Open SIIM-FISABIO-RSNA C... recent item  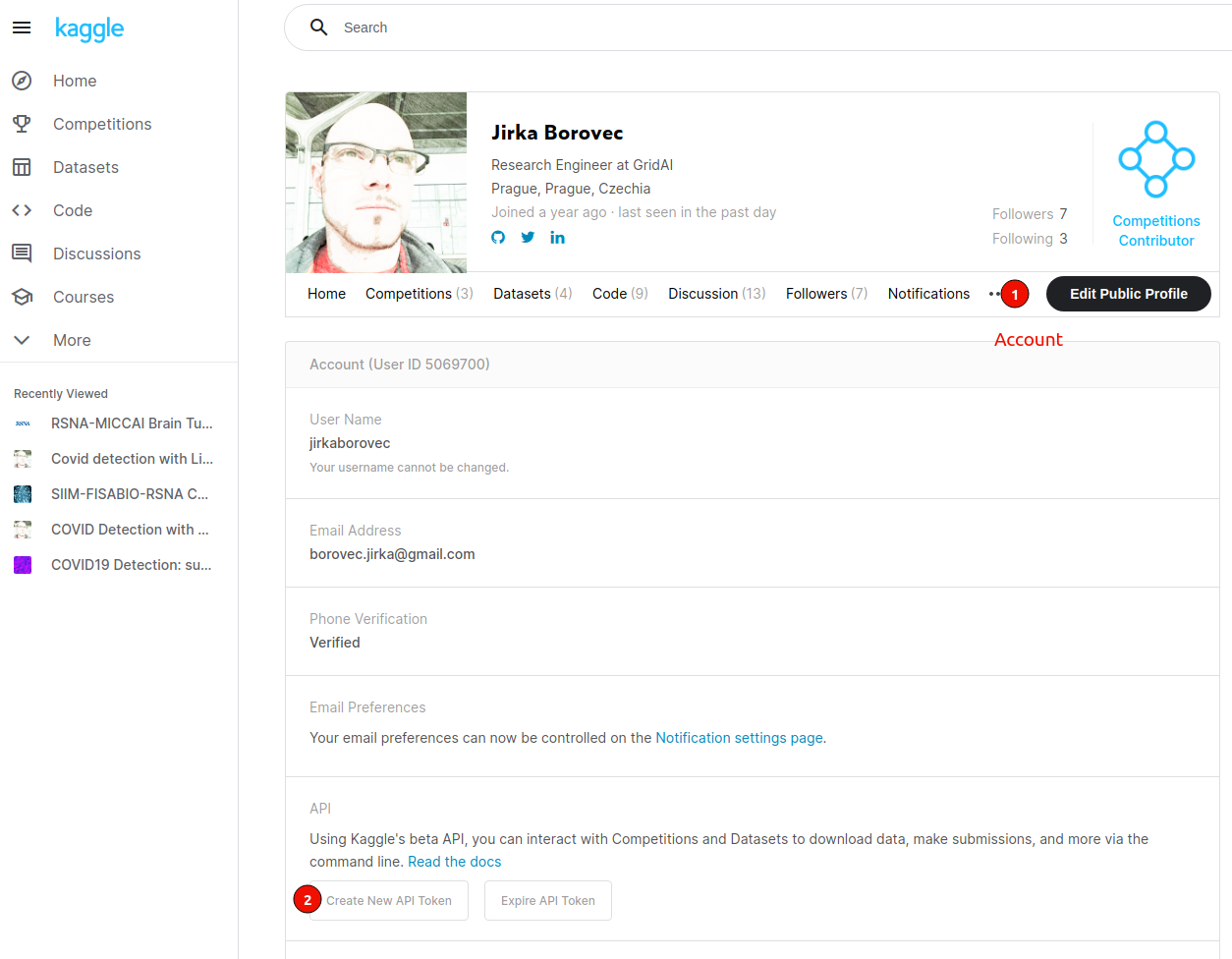(130, 494)
